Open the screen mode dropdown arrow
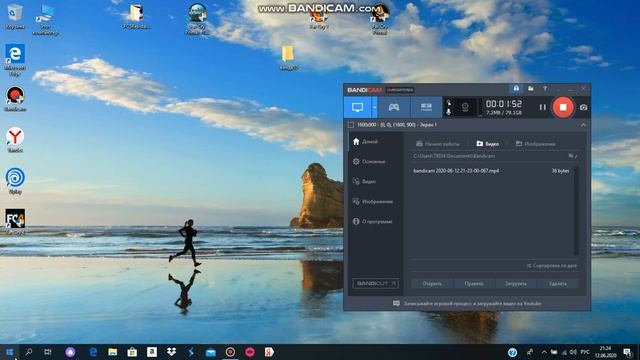640x360 pixels. tap(374, 107)
